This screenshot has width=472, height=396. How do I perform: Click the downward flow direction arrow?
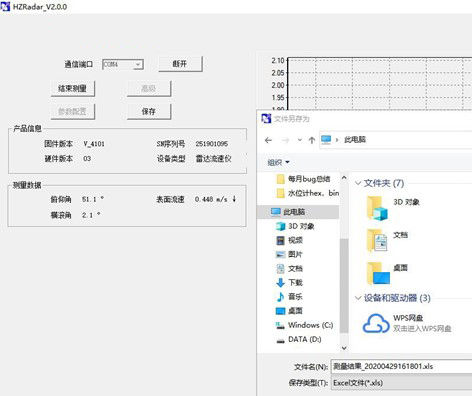pos(234,199)
